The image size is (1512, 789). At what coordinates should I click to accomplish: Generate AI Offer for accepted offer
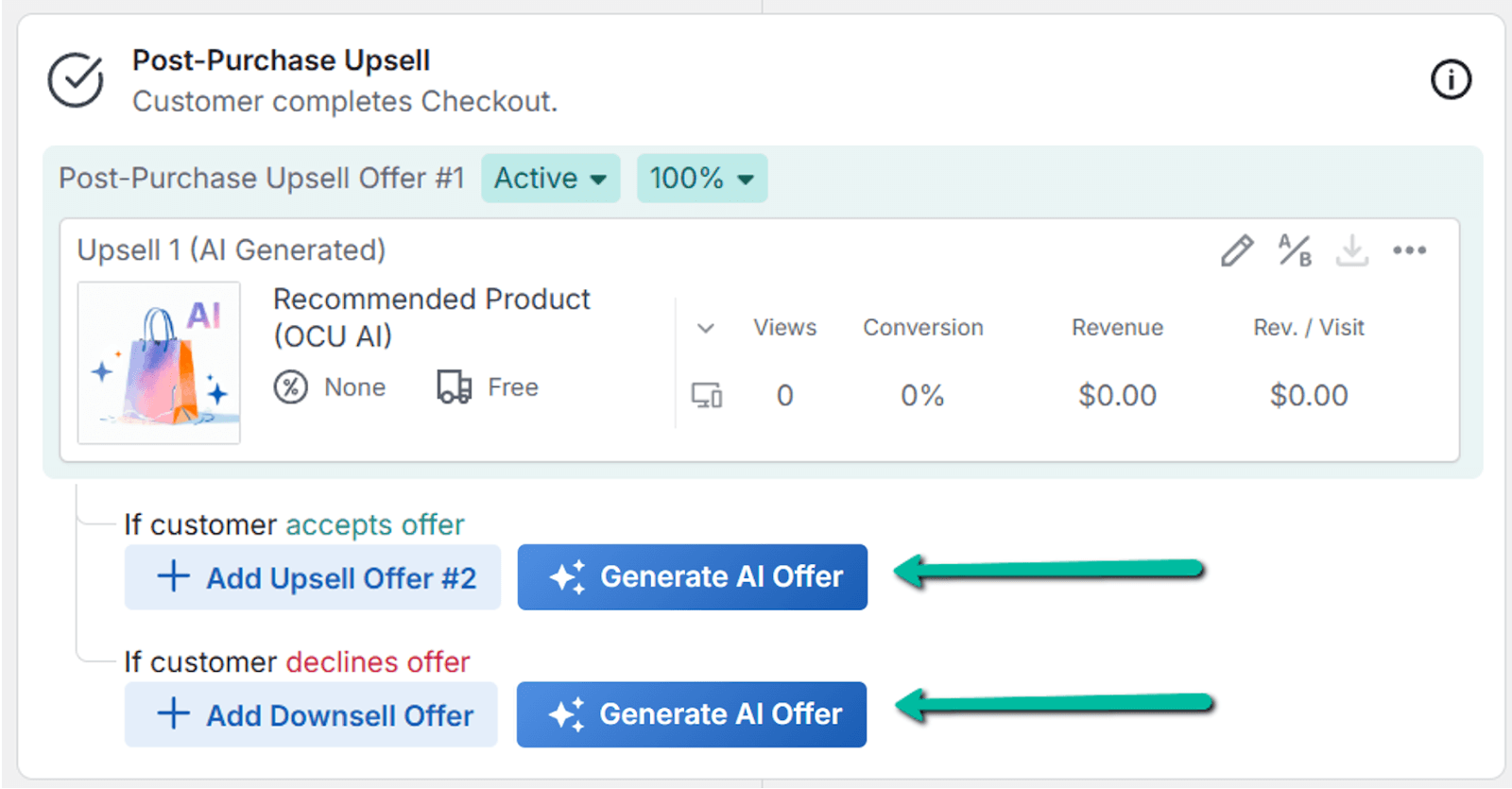click(693, 577)
